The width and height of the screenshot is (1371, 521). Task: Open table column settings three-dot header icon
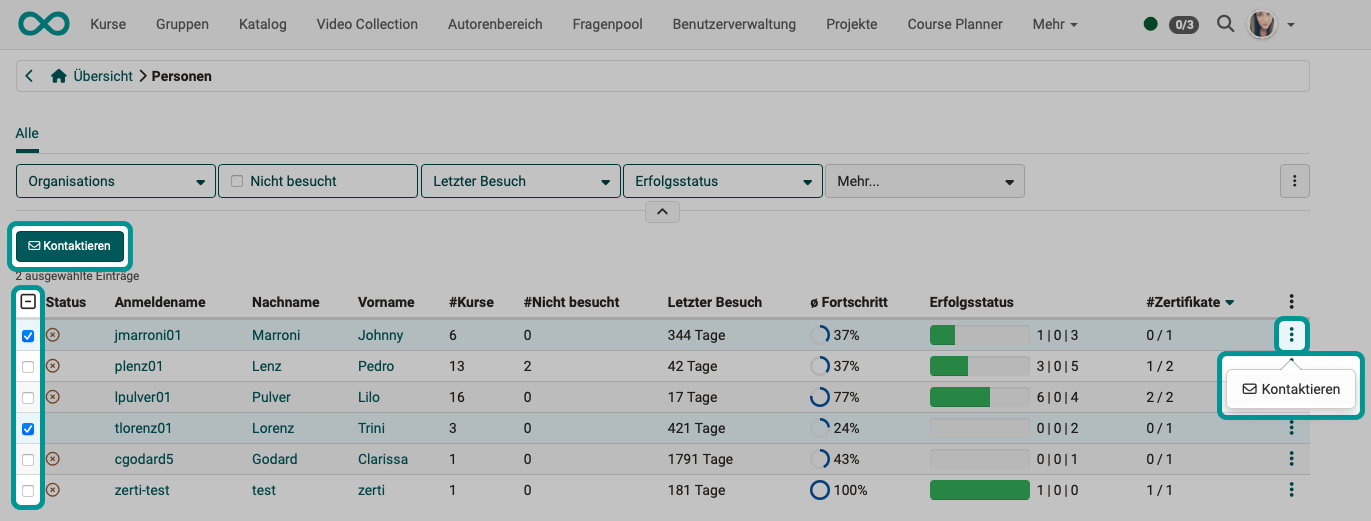[1292, 302]
